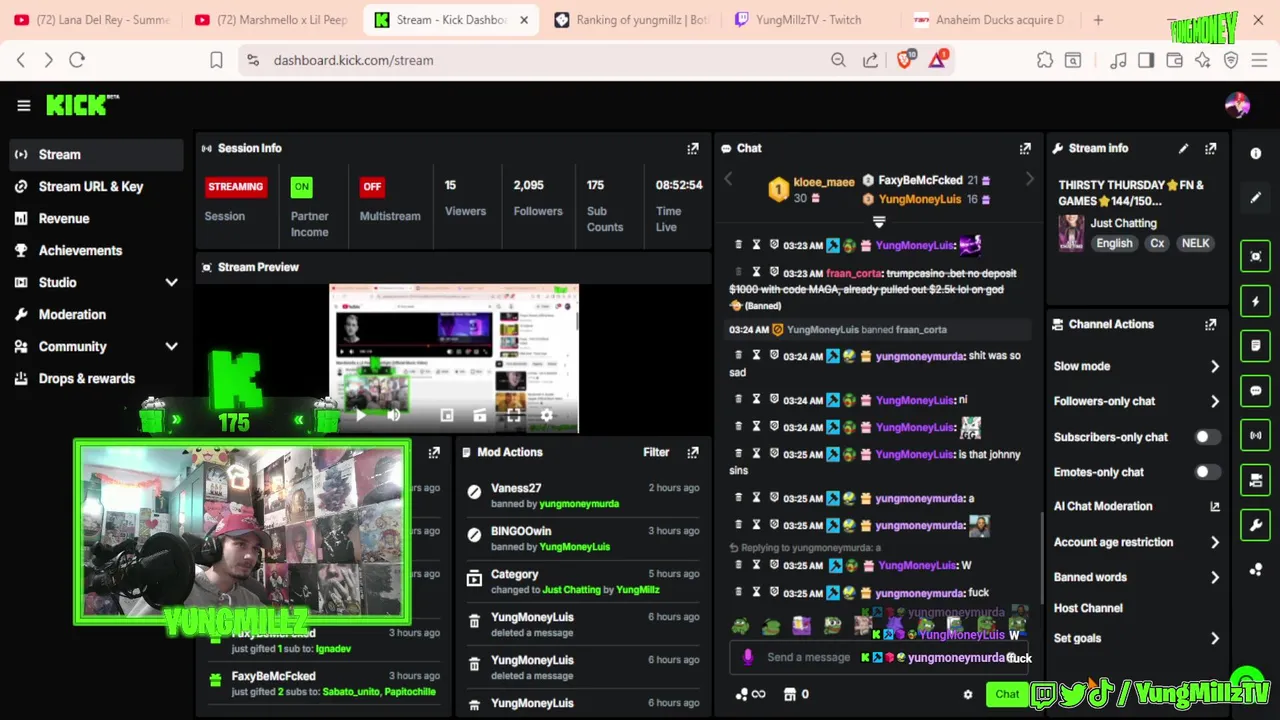Open Followers-only chat options
This screenshot has height=720, width=1280.
click(1137, 401)
